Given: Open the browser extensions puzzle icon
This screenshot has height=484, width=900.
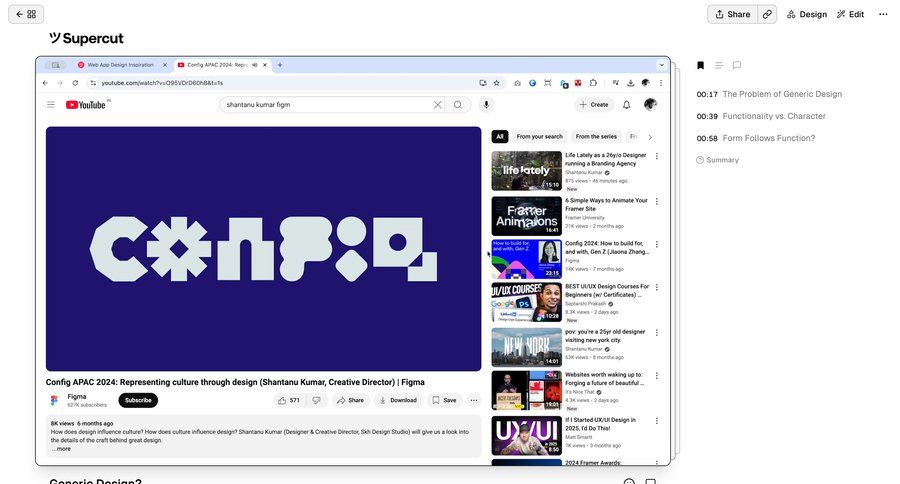Looking at the screenshot, I should (593, 83).
